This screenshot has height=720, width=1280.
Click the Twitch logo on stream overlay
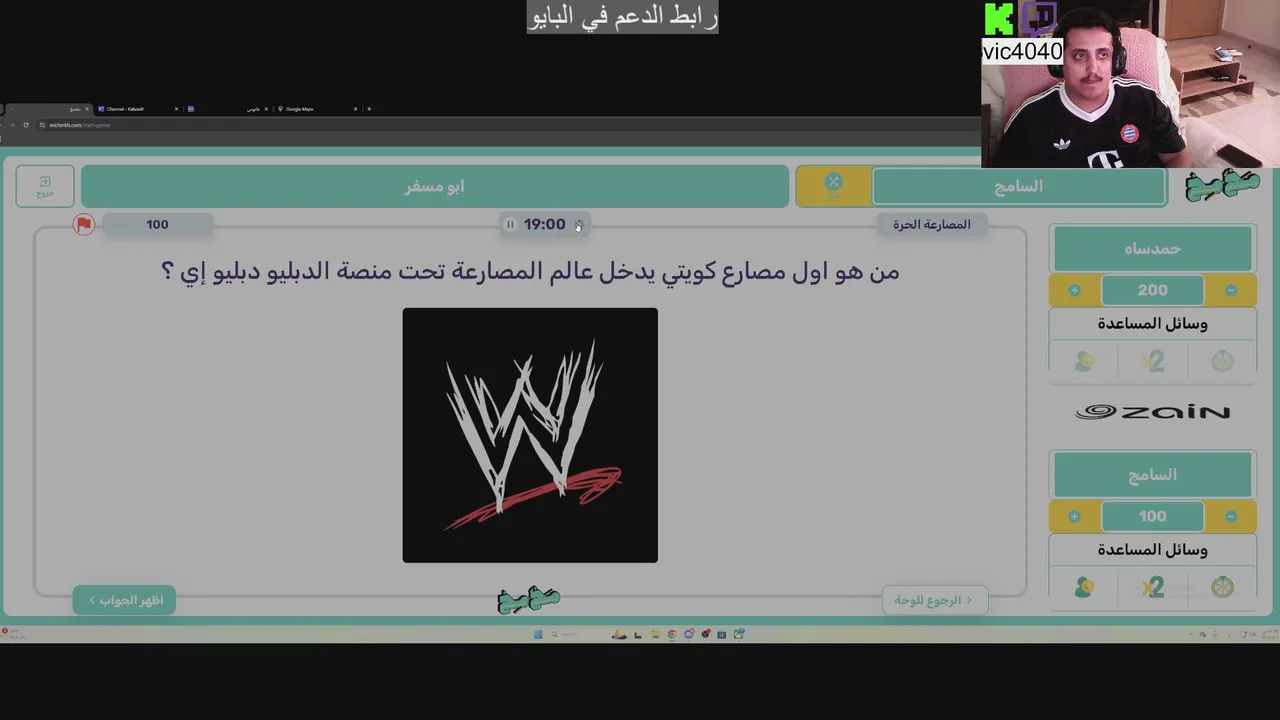(x=1040, y=18)
